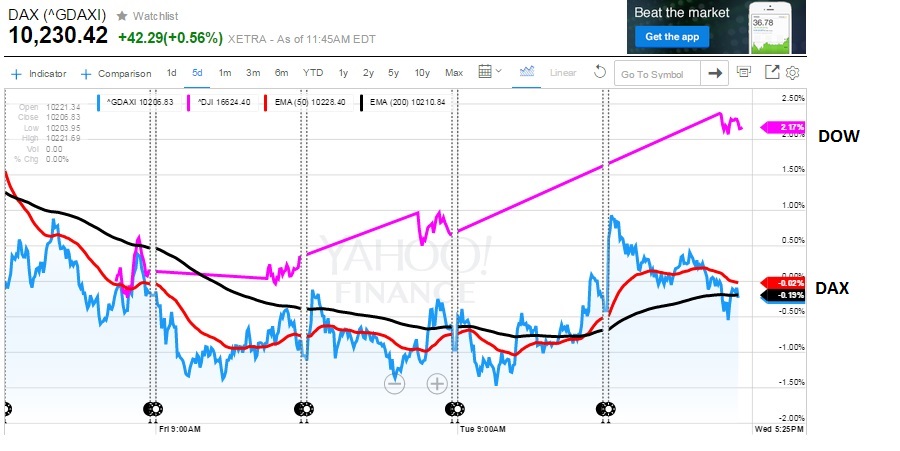Add an Indicator to the chart
Screen dimensions: 900x451
click(39, 73)
